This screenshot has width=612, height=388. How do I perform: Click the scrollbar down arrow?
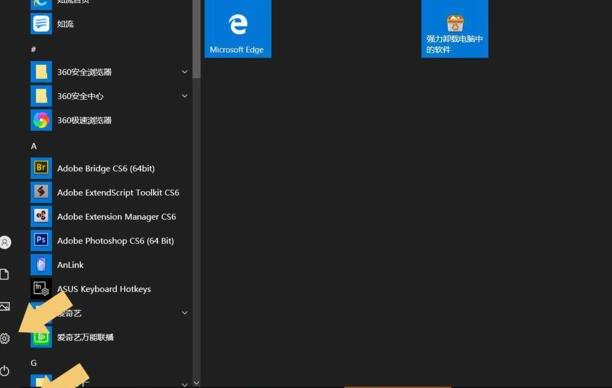point(196,383)
